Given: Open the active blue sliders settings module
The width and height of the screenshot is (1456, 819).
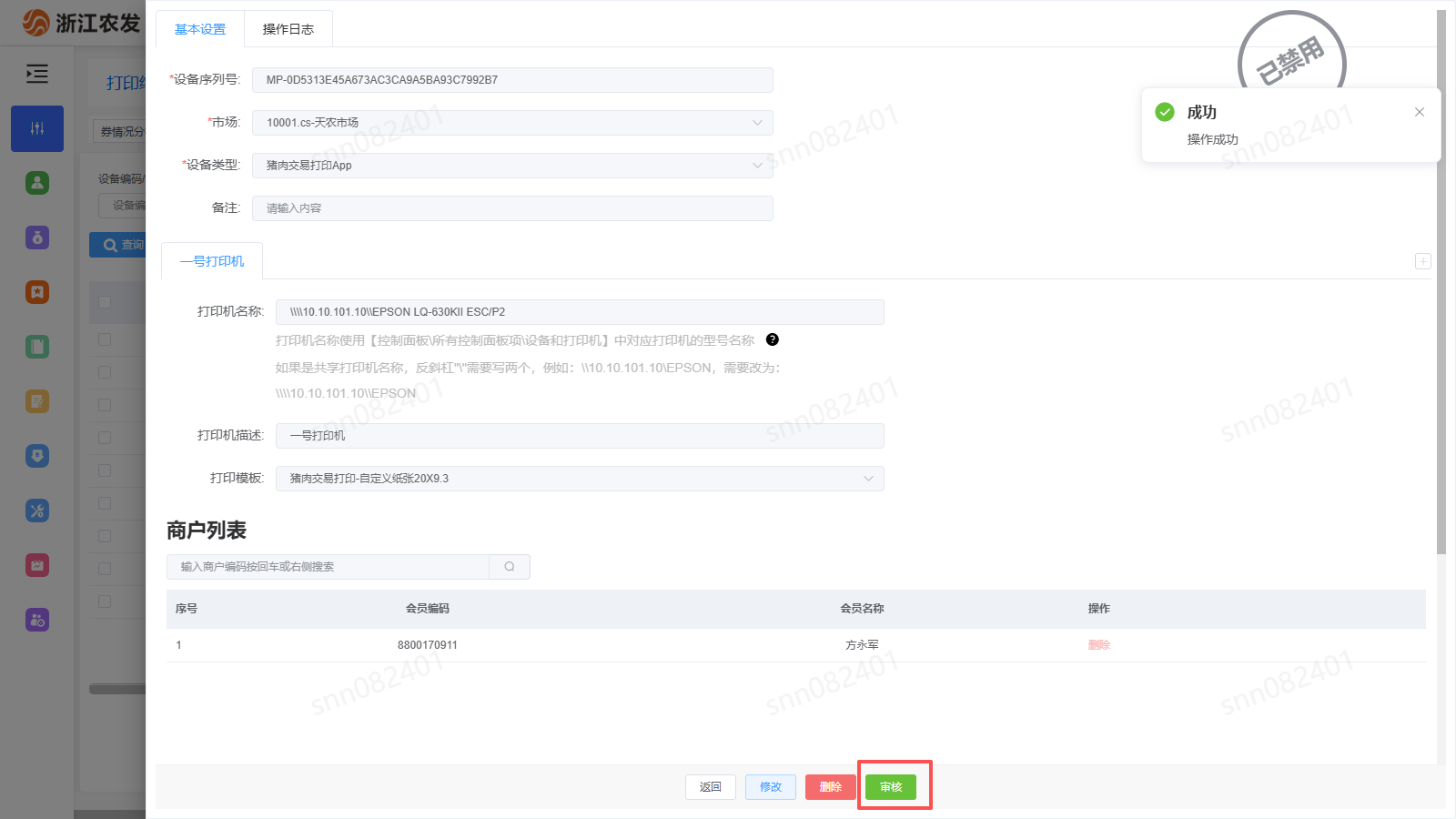Looking at the screenshot, I should [37, 128].
